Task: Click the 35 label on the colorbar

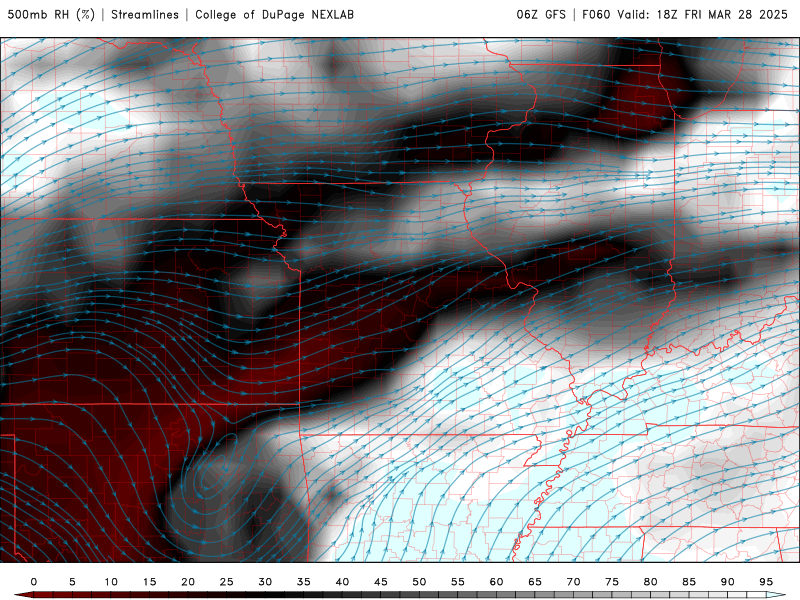Action: (304, 582)
